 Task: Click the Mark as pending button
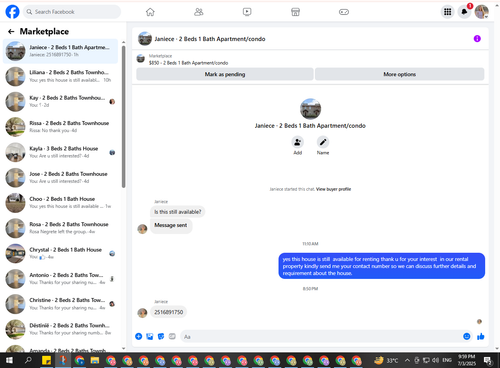pos(225,74)
